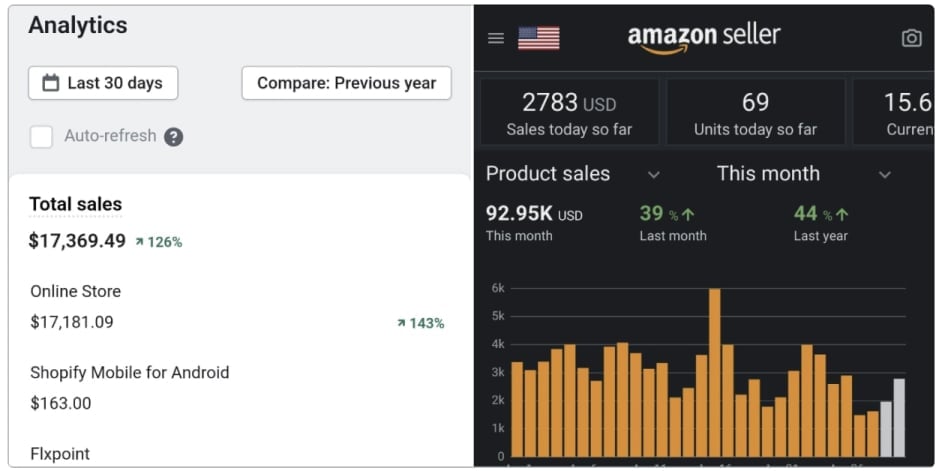Click the green up arrow beside 39%
The width and height of the screenshot is (940, 471).
tap(688, 214)
